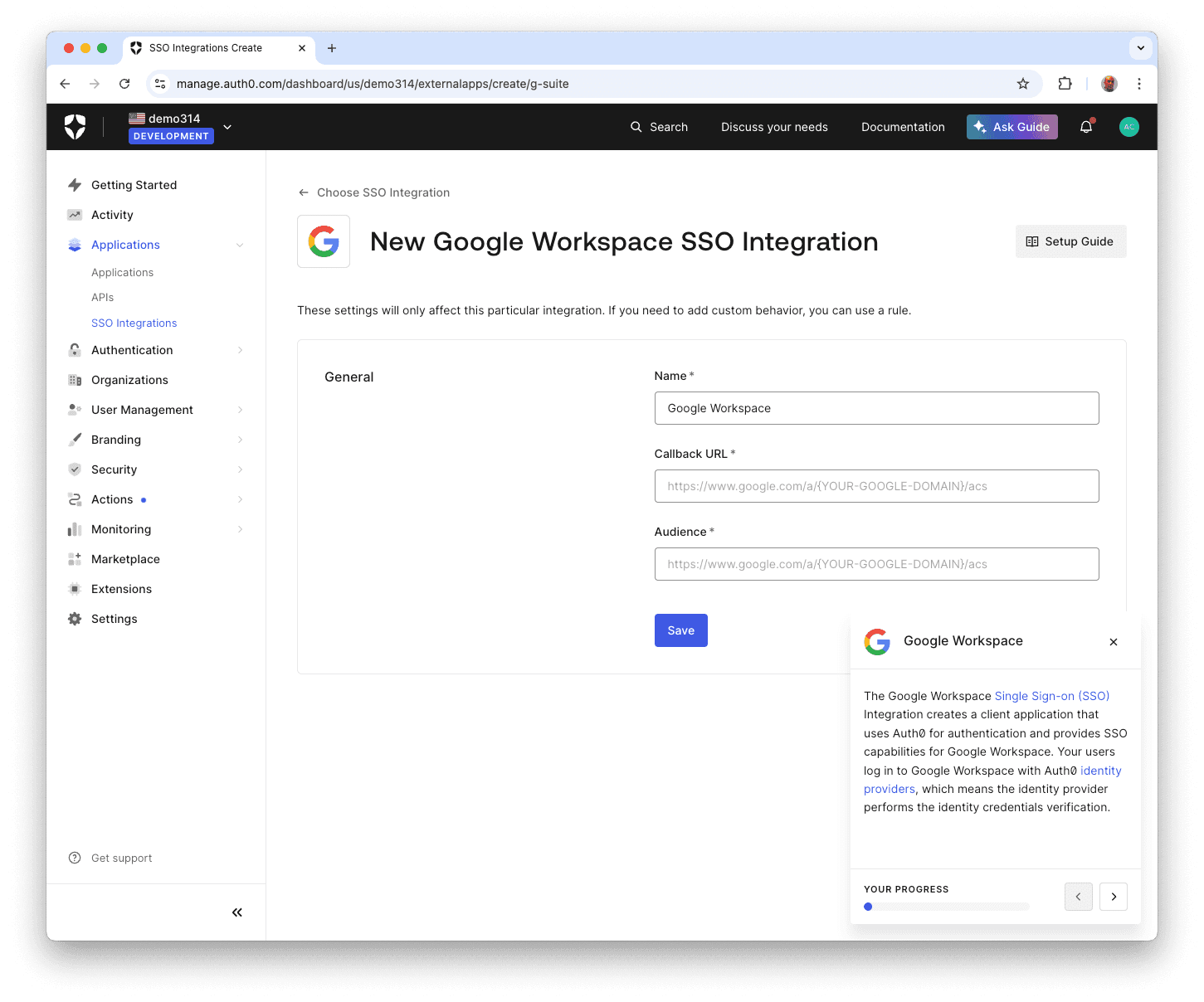The width and height of the screenshot is (1204, 1002).
Task: Click the User Management icon
Action: pyautogui.click(x=75, y=410)
